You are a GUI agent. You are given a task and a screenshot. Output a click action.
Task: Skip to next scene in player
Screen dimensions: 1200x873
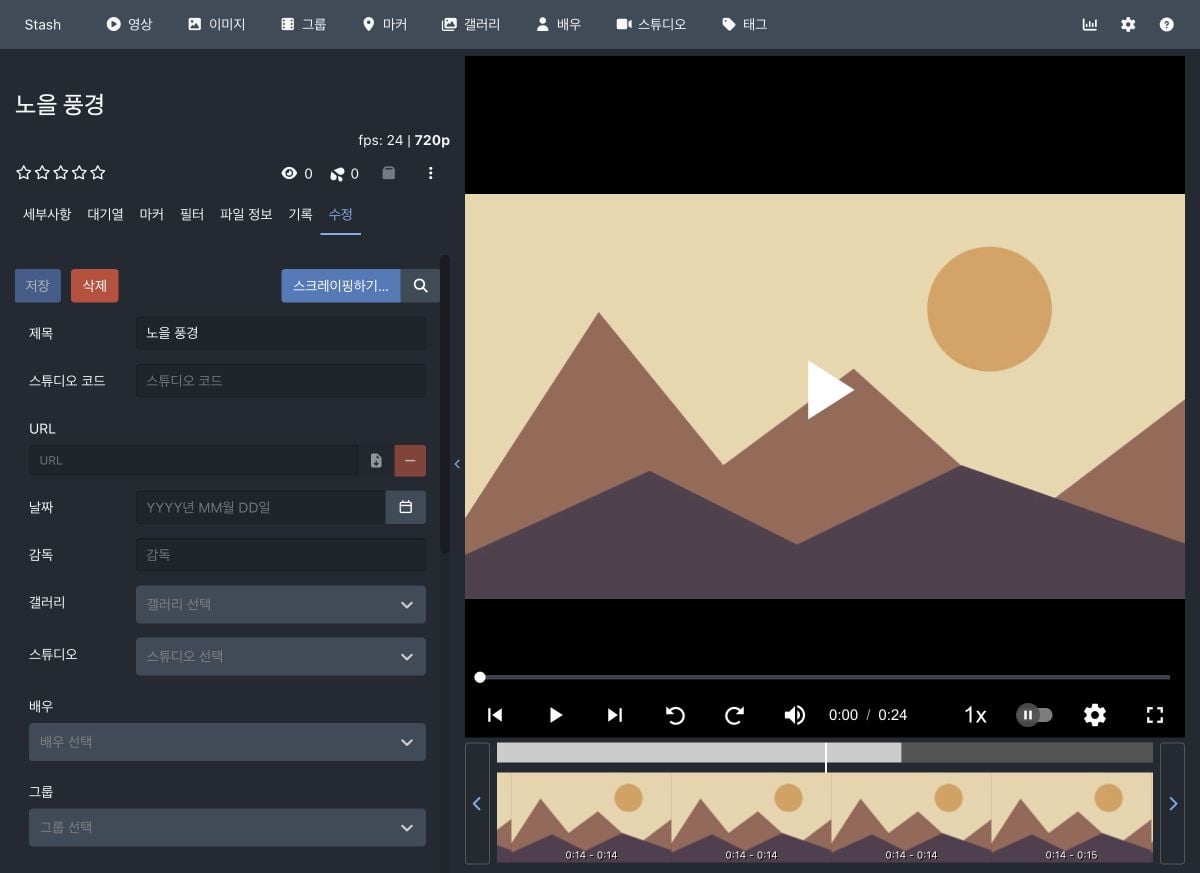pyautogui.click(x=615, y=714)
